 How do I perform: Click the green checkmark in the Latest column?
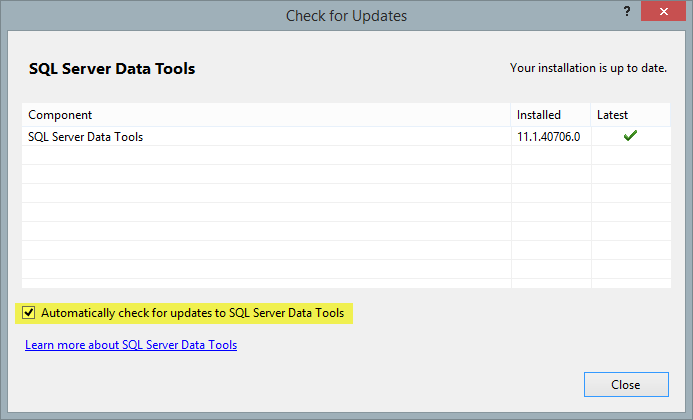tap(630, 136)
